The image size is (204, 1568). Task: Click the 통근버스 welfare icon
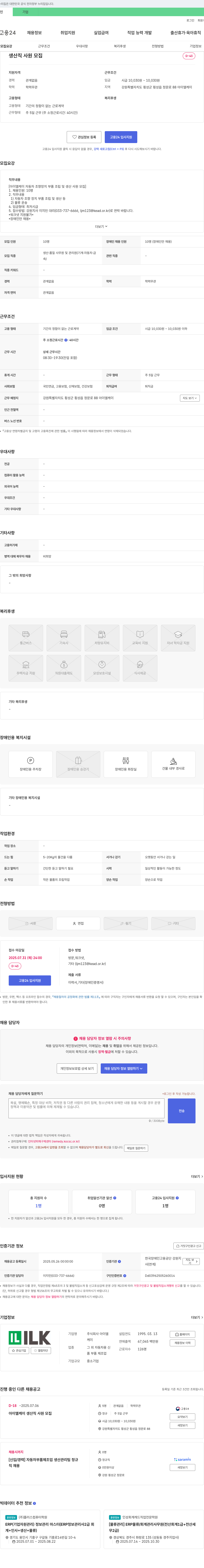click(25, 638)
